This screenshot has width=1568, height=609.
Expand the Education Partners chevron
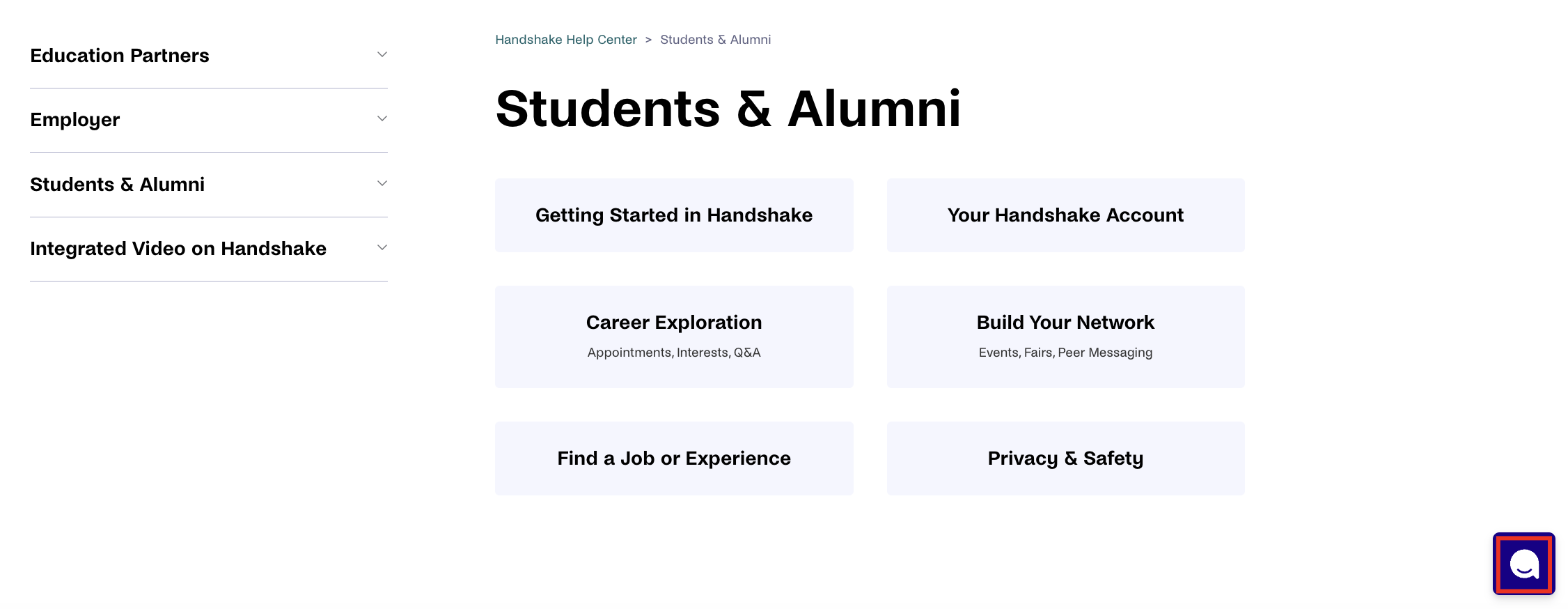[382, 54]
